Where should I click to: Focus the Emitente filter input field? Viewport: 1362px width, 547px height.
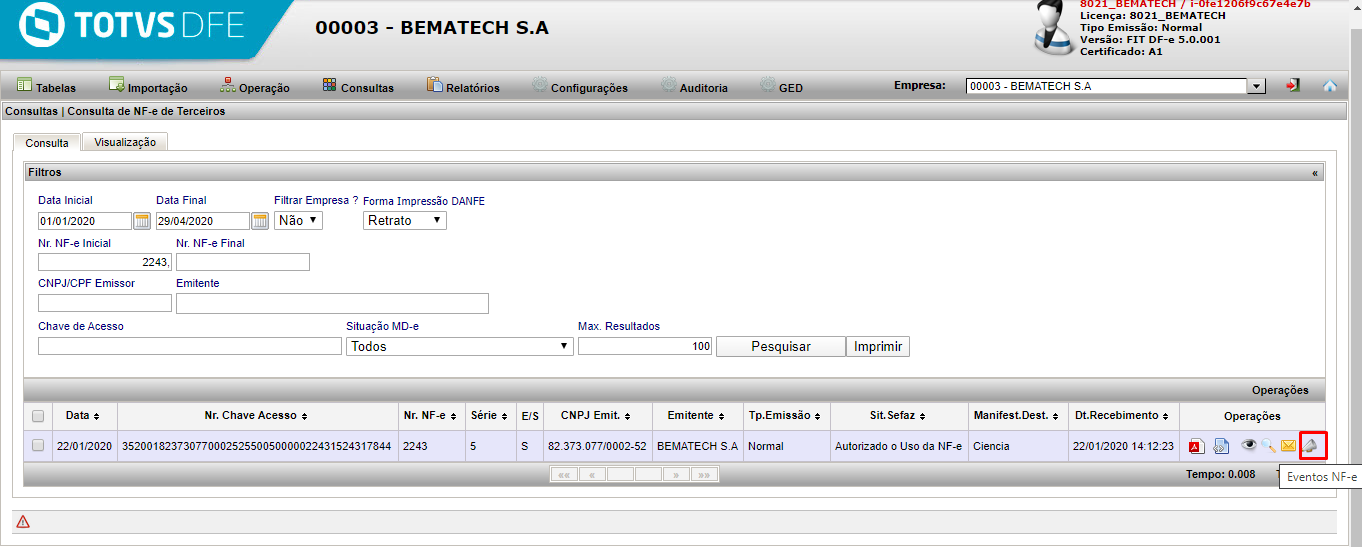click(332, 303)
